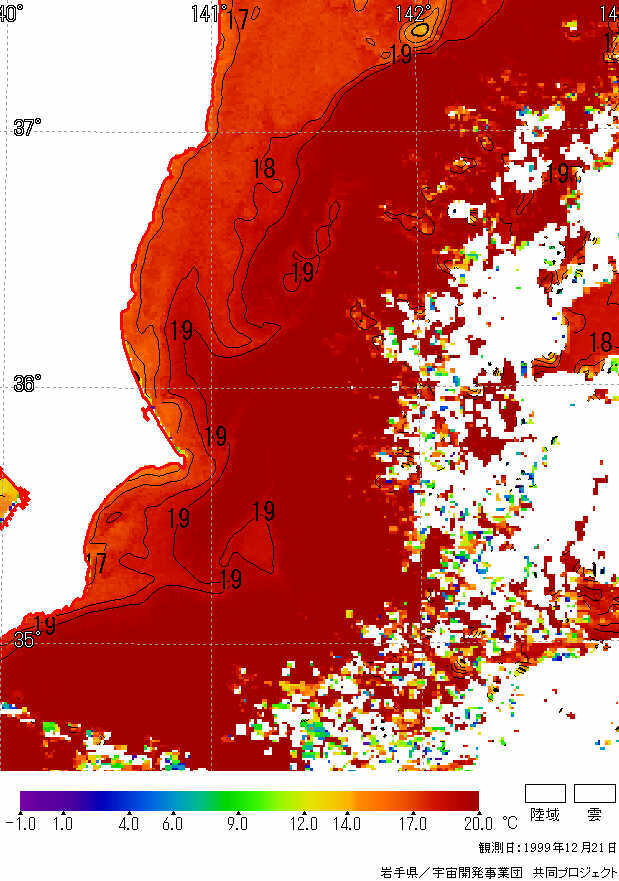Viewport: 619px width, 881px height.
Task: Click the °C unit label of the scale
Action: [509, 823]
